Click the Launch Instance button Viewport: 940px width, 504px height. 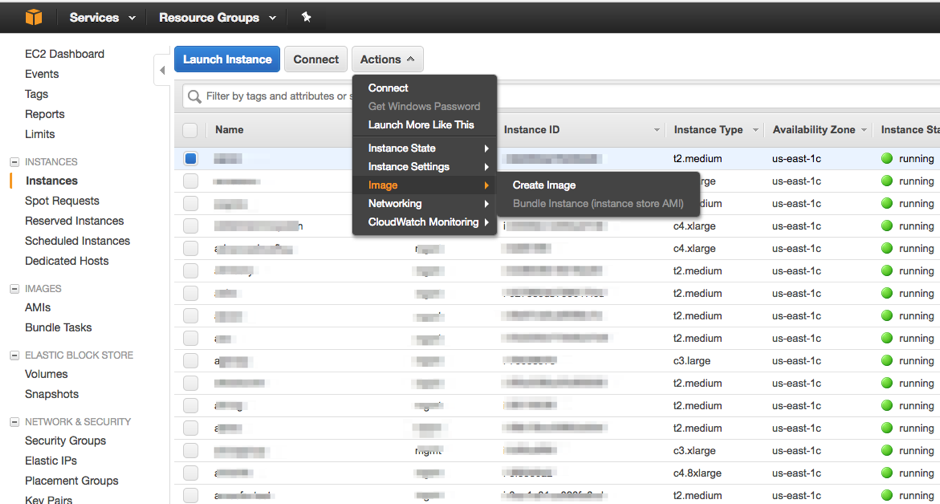point(227,59)
